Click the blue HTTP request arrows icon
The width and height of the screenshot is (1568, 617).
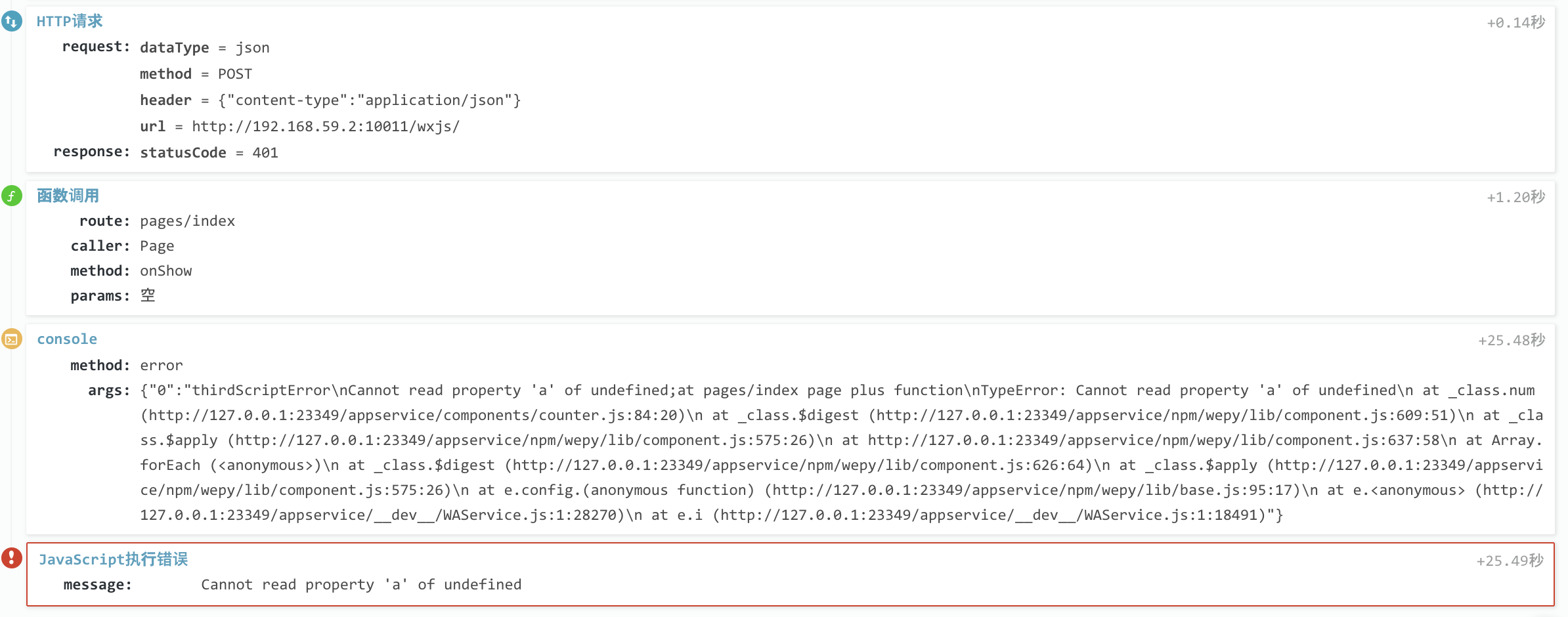pos(11,22)
